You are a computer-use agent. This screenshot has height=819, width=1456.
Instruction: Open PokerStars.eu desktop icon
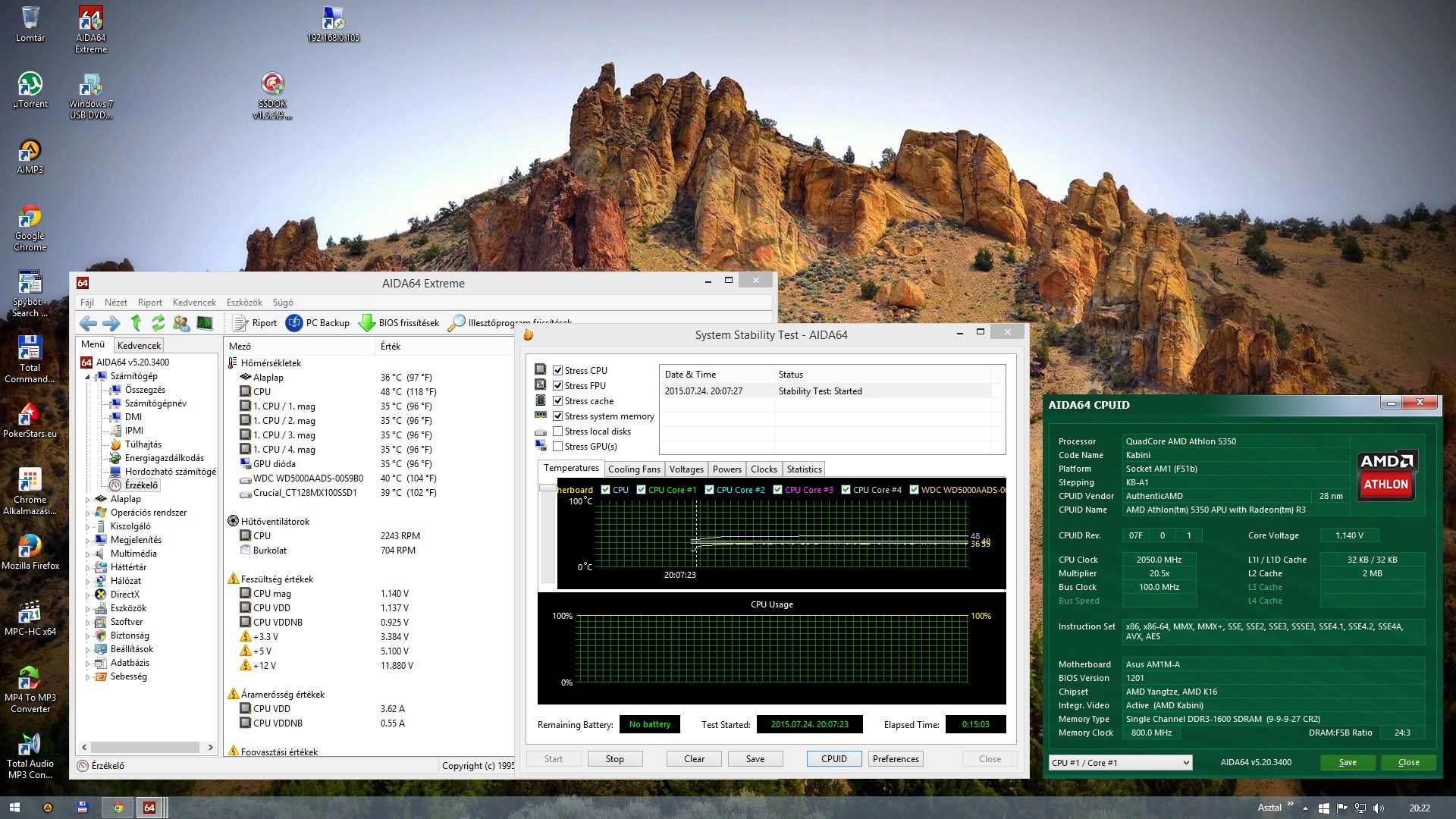(x=30, y=420)
